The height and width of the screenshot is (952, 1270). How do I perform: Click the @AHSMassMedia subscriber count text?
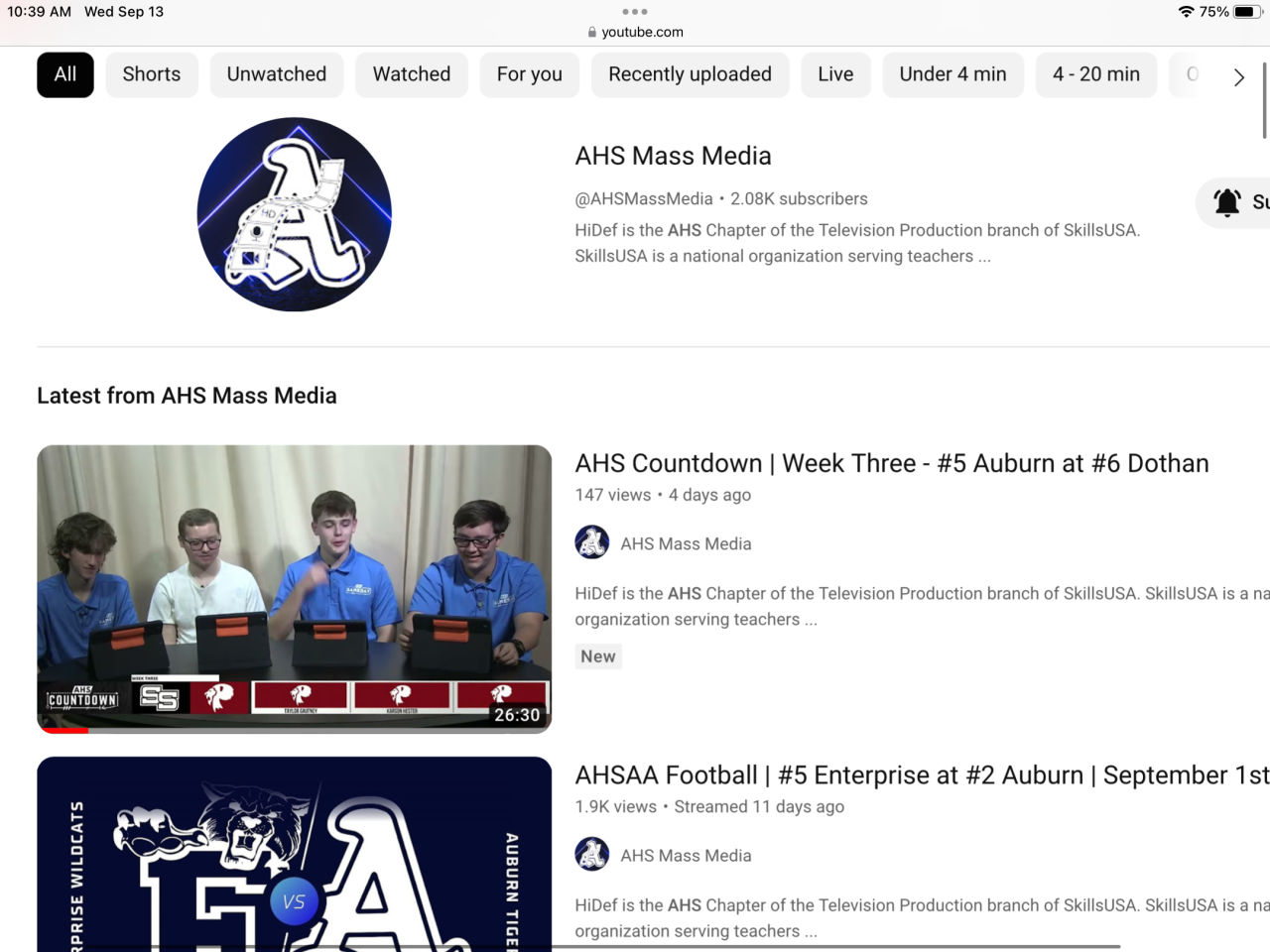pyautogui.click(x=721, y=198)
